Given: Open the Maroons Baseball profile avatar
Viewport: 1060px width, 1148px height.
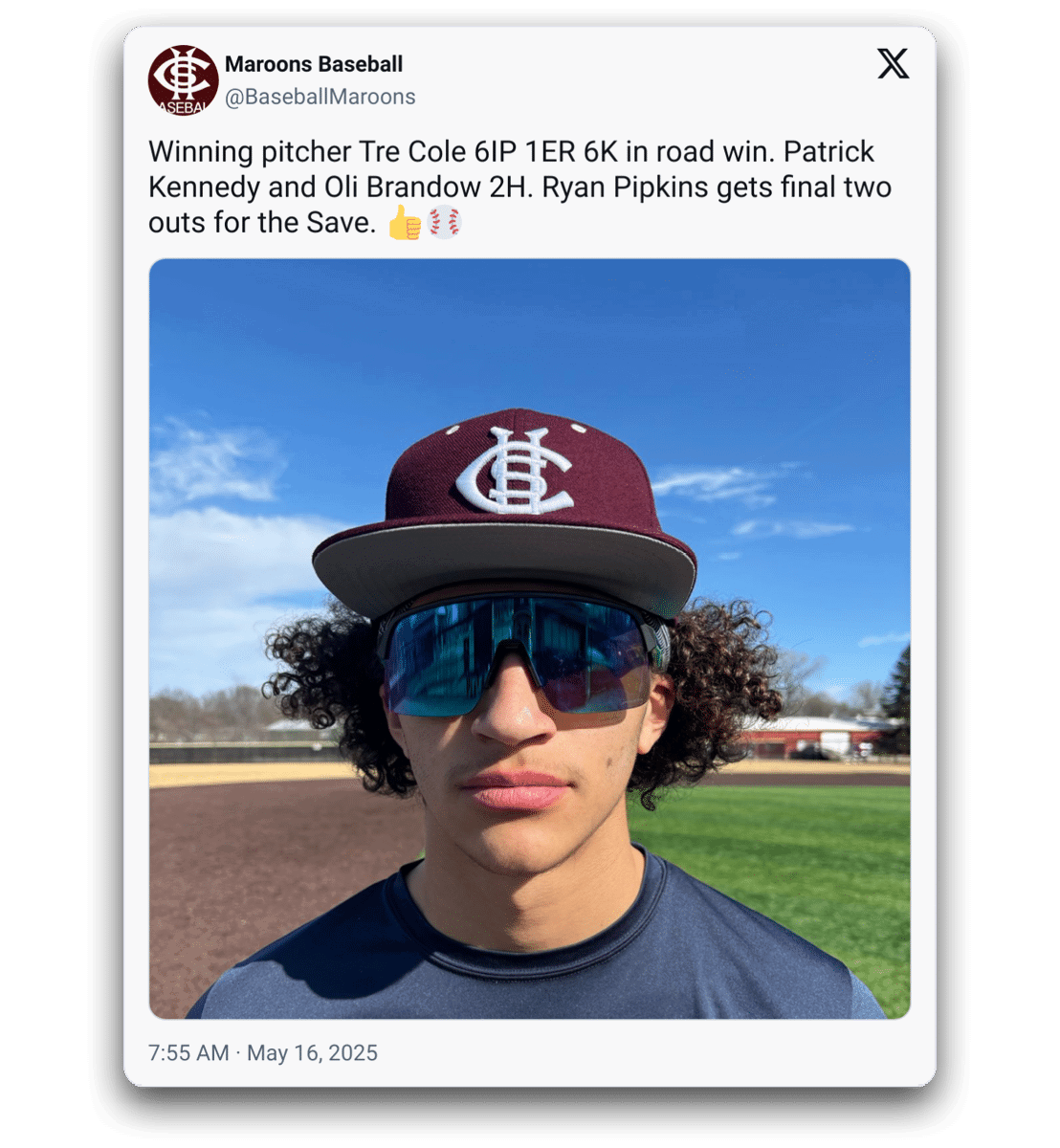Looking at the screenshot, I should click(x=183, y=80).
